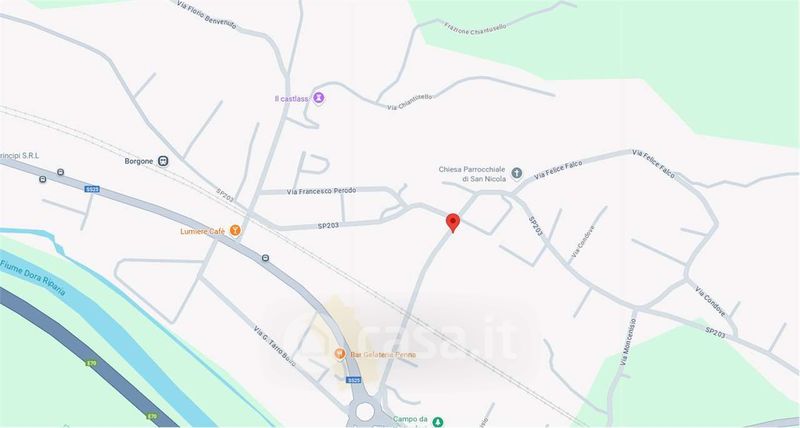This screenshot has height=428, width=800.
Task: Select the bus stop icon south of Lumiere Café
Action: [265, 258]
